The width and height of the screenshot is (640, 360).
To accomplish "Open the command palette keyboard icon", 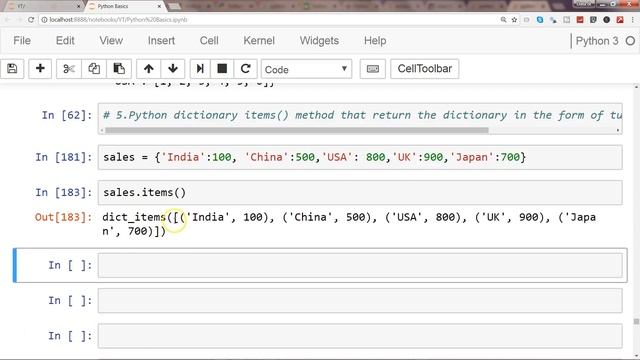I will 373,69.
